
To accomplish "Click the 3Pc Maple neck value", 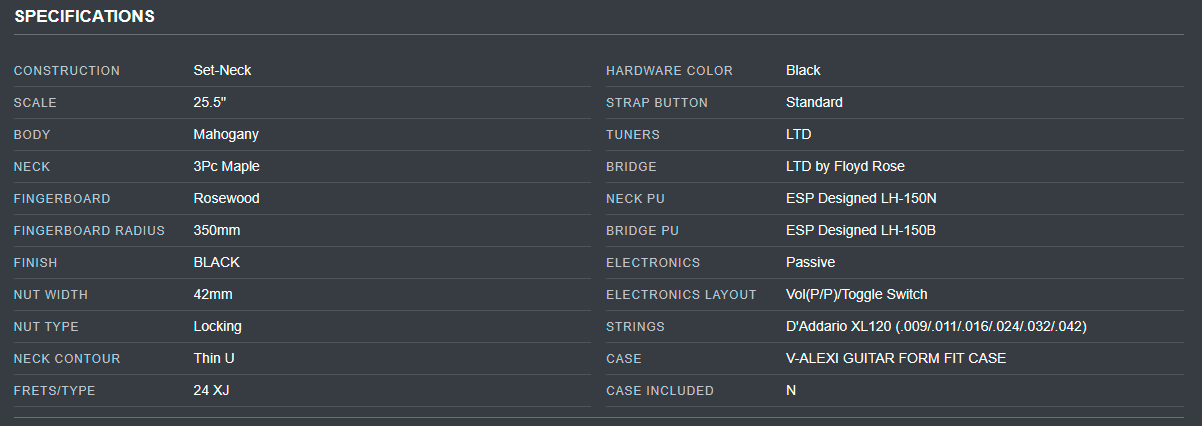I will pyautogui.click(x=226, y=166).
